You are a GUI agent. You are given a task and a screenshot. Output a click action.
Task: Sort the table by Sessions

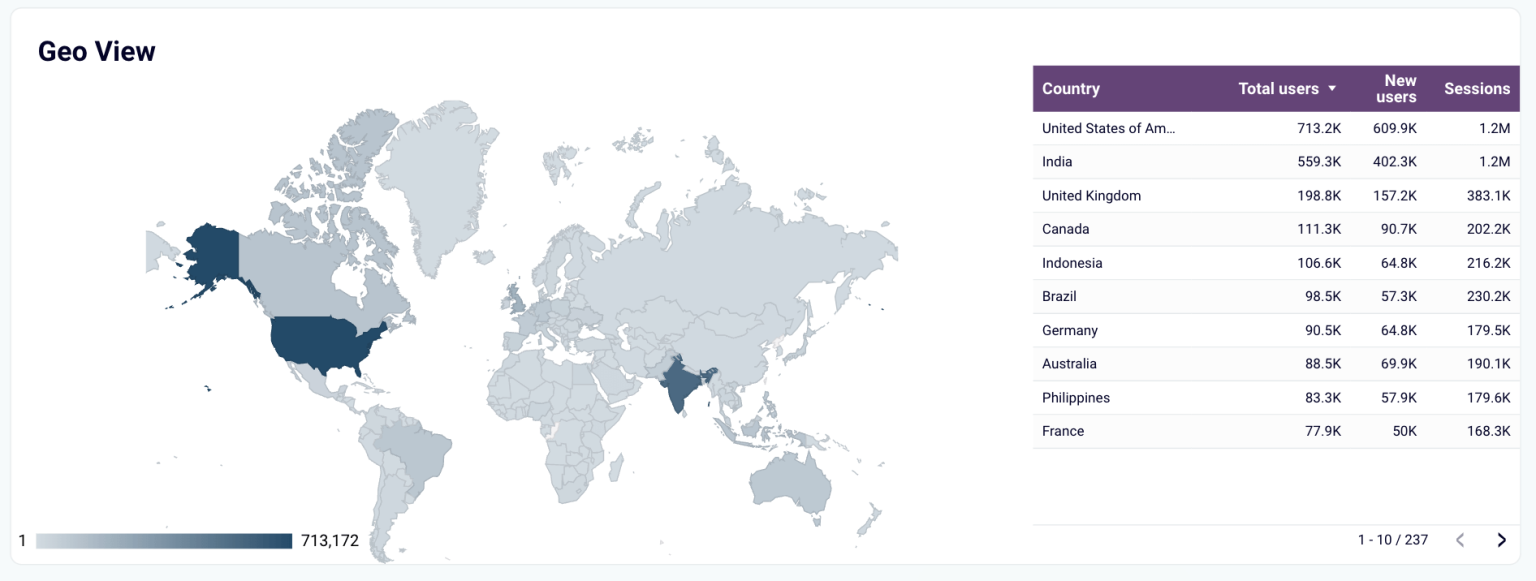[1477, 88]
